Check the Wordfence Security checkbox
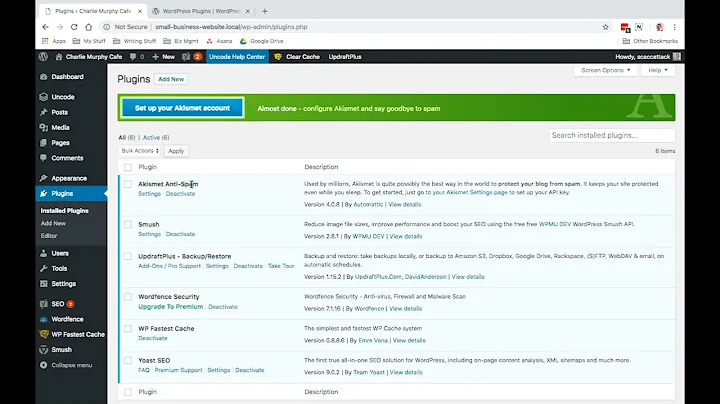 point(128,297)
